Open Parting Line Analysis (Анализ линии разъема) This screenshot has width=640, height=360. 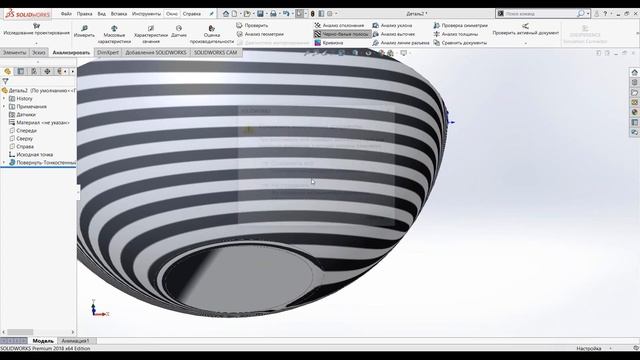point(401,42)
